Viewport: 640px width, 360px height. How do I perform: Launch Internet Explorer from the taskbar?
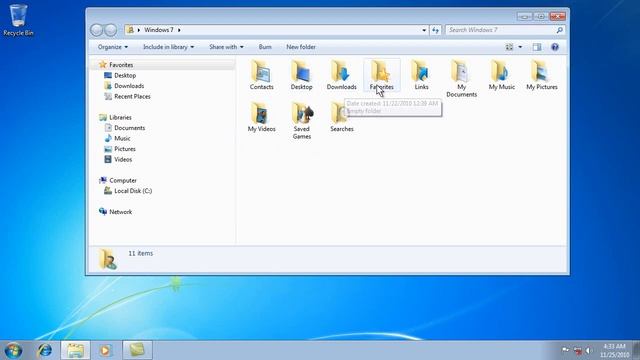pos(44,350)
